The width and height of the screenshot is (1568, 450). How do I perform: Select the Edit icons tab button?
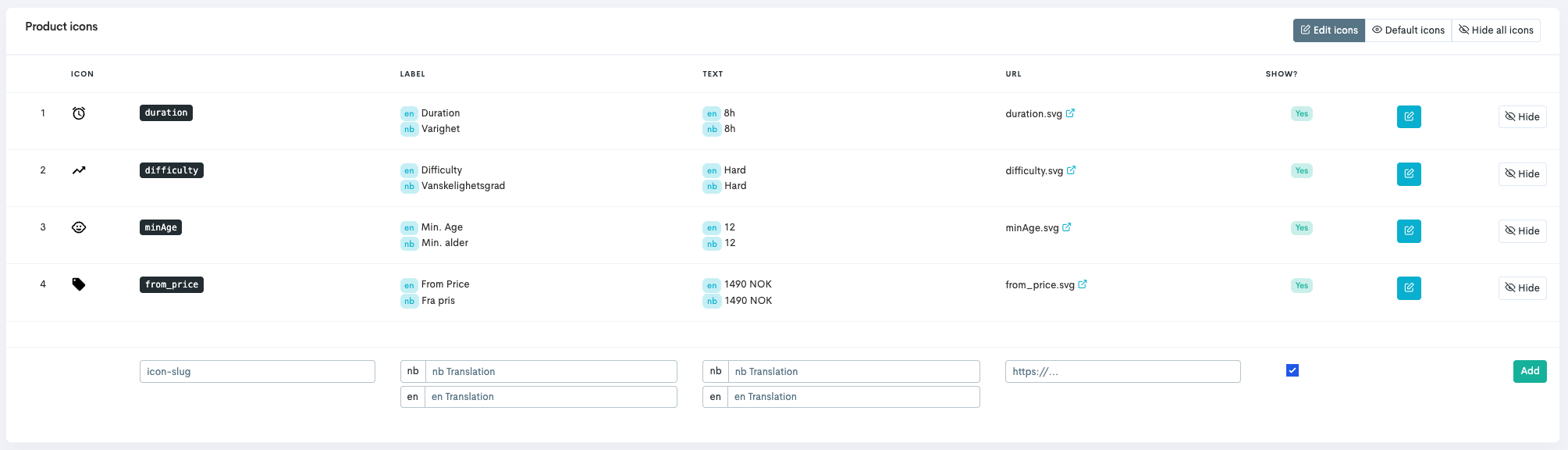(x=1328, y=30)
